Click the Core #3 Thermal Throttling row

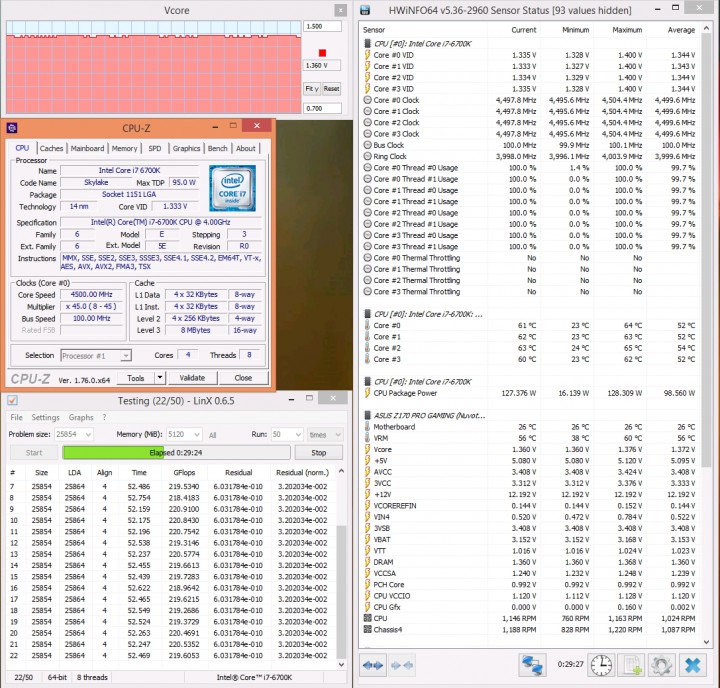coord(529,292)
